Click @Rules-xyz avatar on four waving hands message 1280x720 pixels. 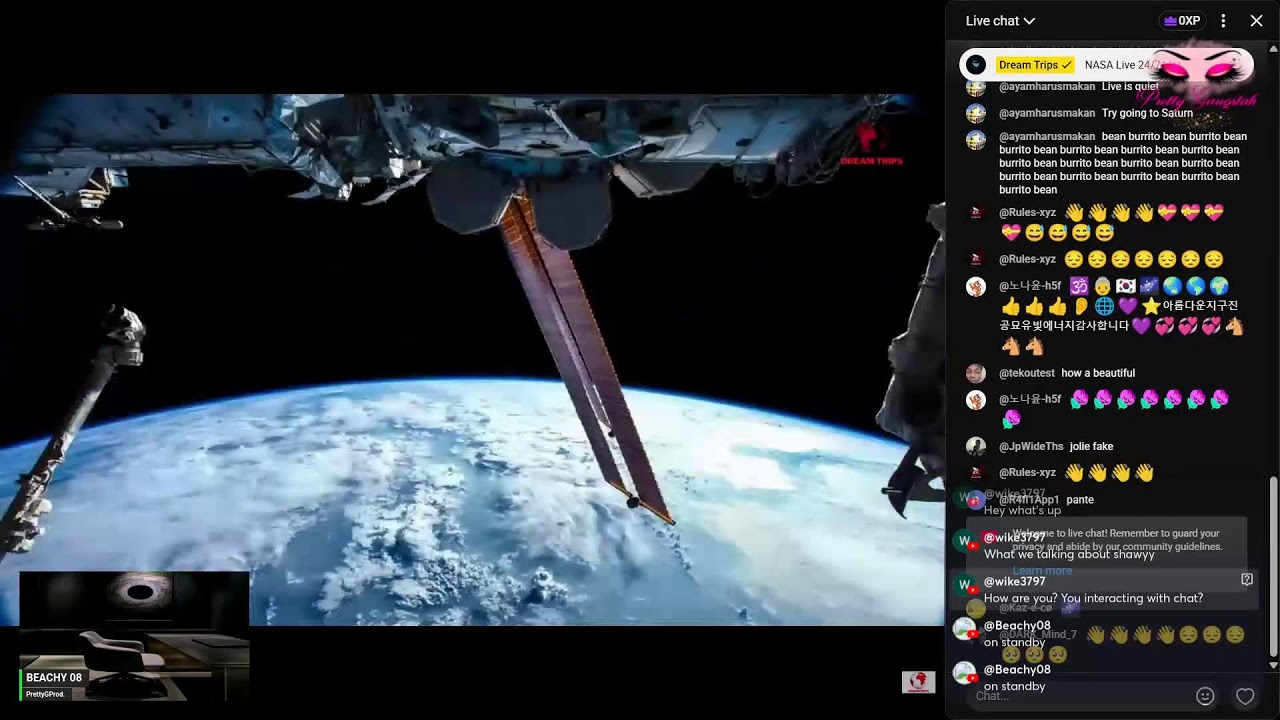[x=976, y=472]
